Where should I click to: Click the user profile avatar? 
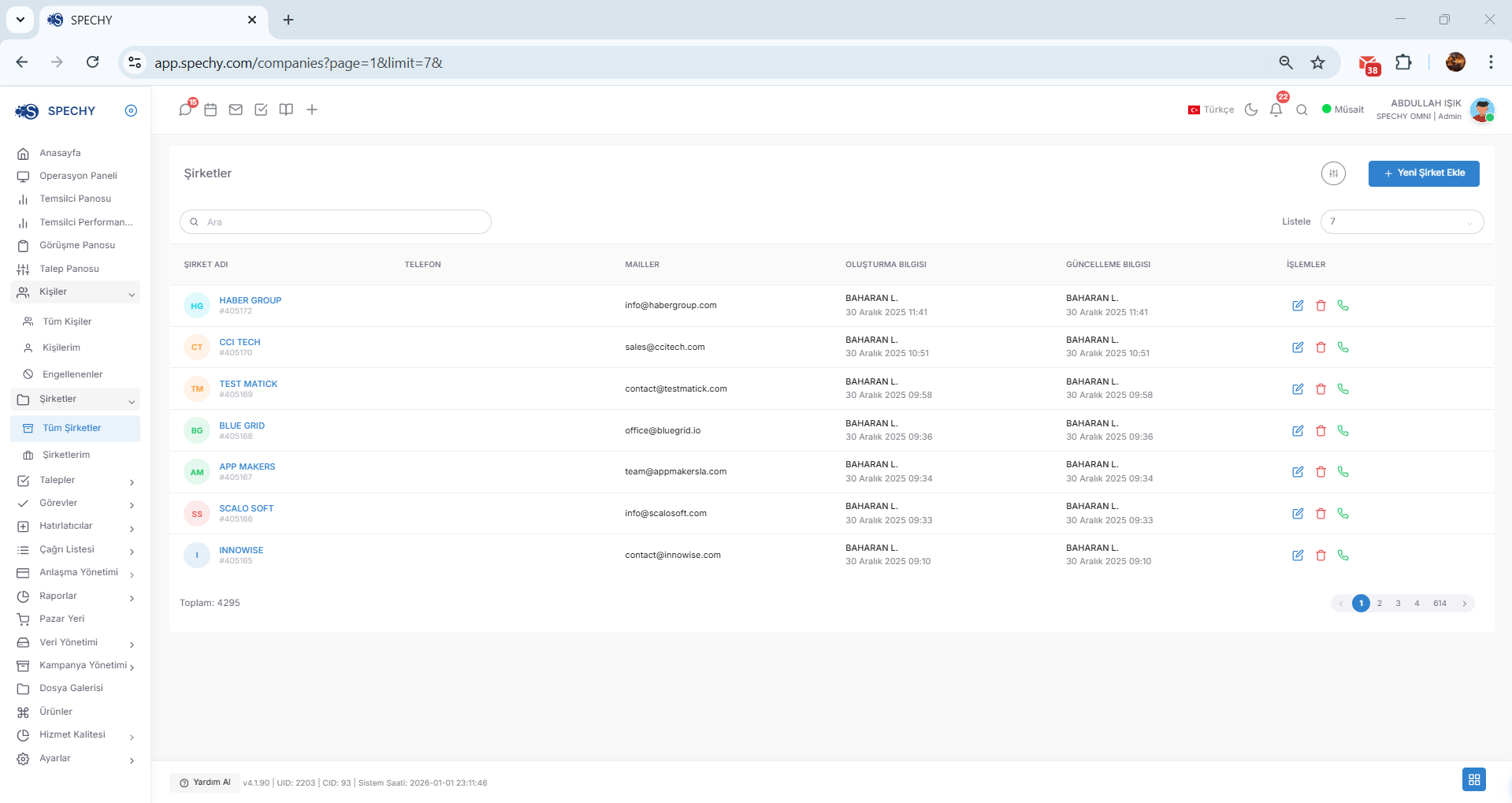coord(1482,110)
